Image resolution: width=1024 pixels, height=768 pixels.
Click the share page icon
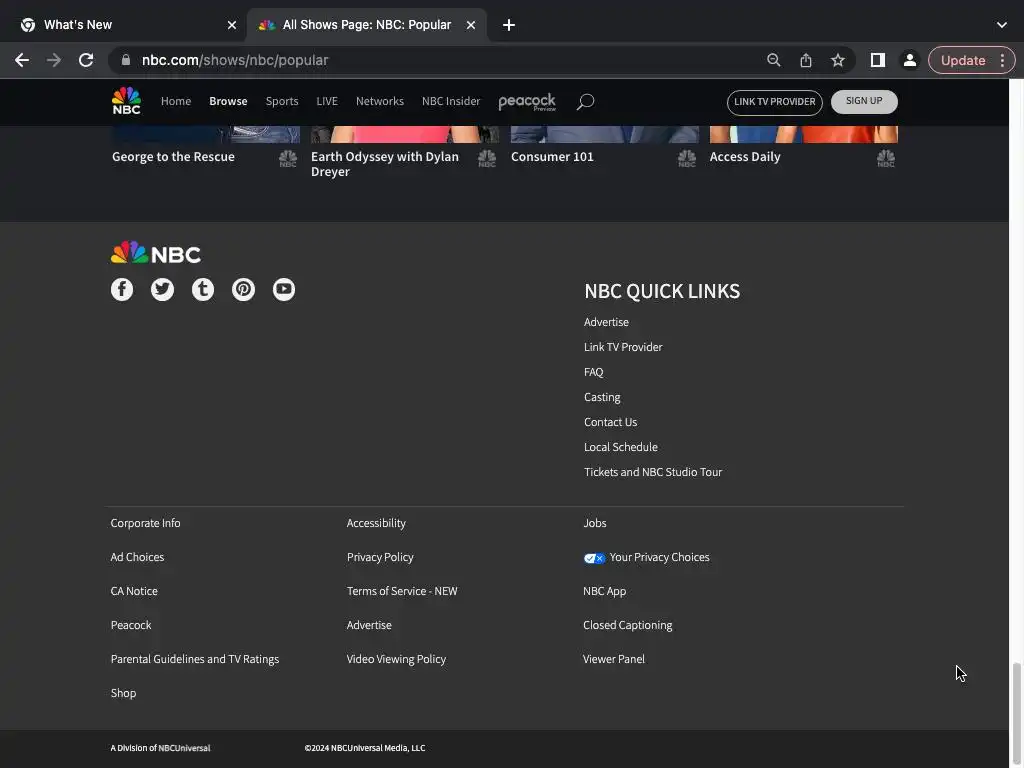[x=806, y=60]
